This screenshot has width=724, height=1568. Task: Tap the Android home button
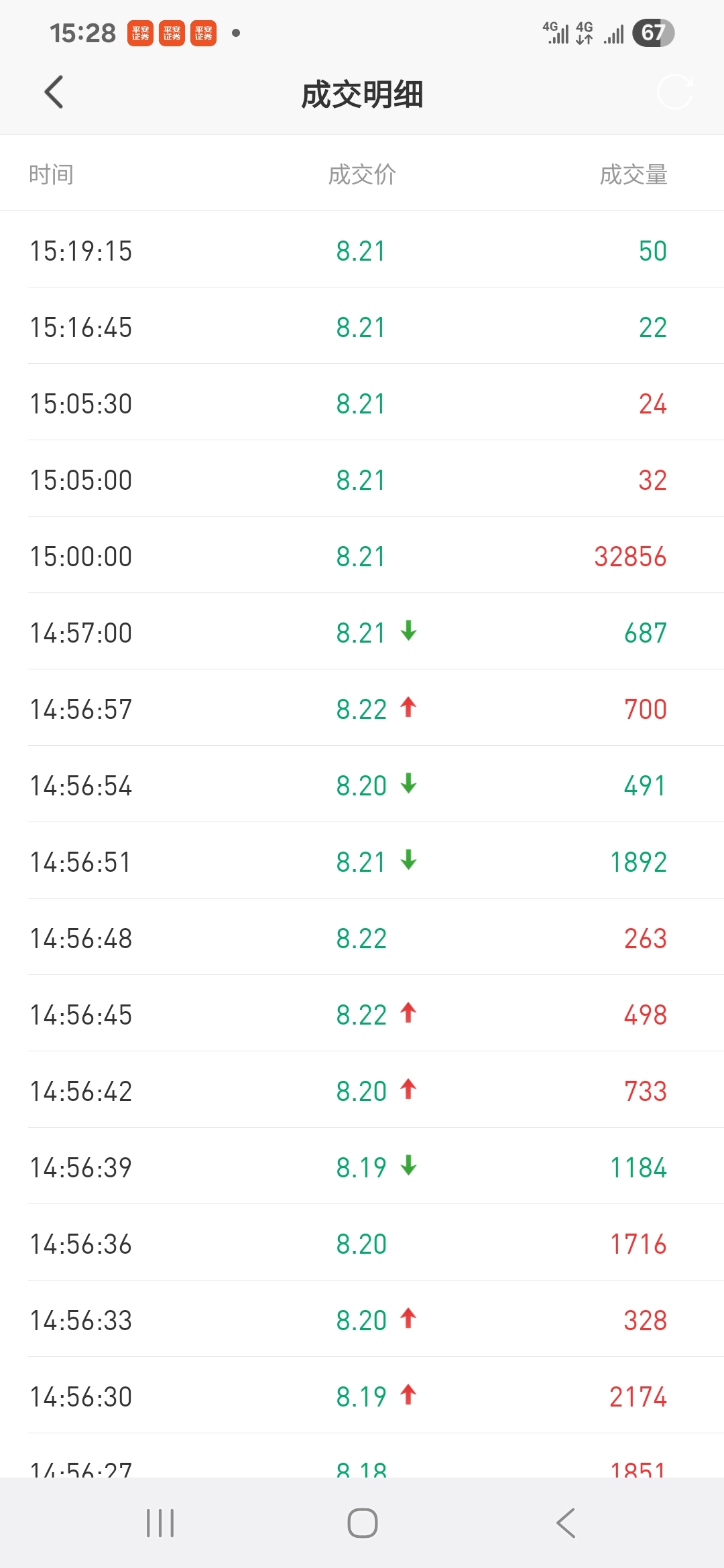click(363, 1523)
